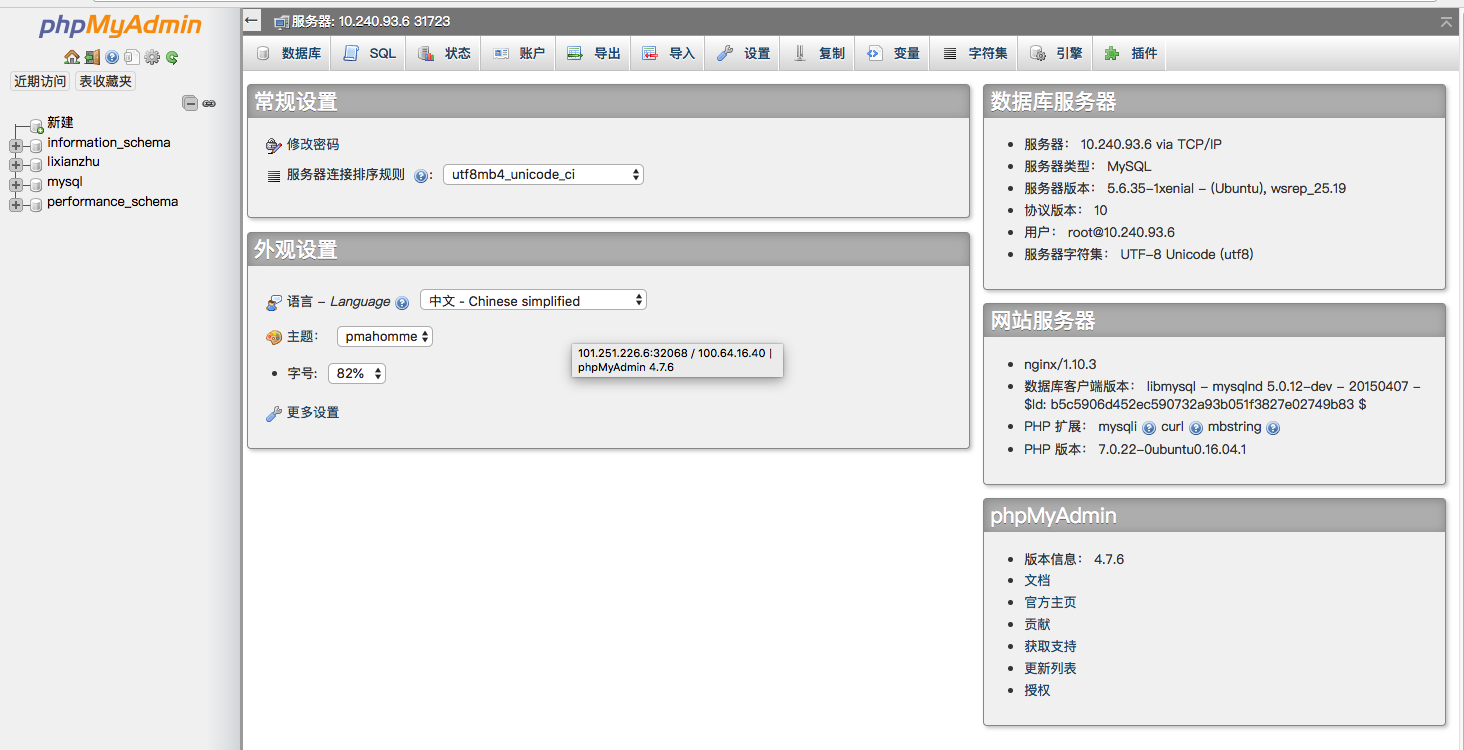Expand the performance_schema tree node

[16, 204]
